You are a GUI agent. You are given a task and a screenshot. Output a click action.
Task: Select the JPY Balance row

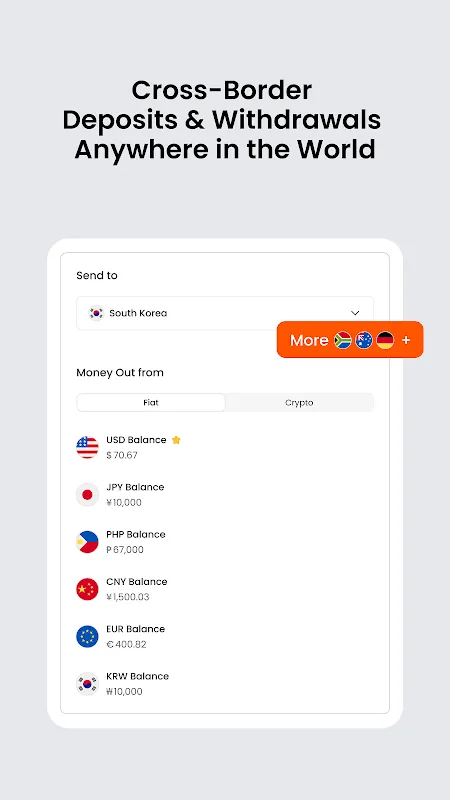click(225, 495)
